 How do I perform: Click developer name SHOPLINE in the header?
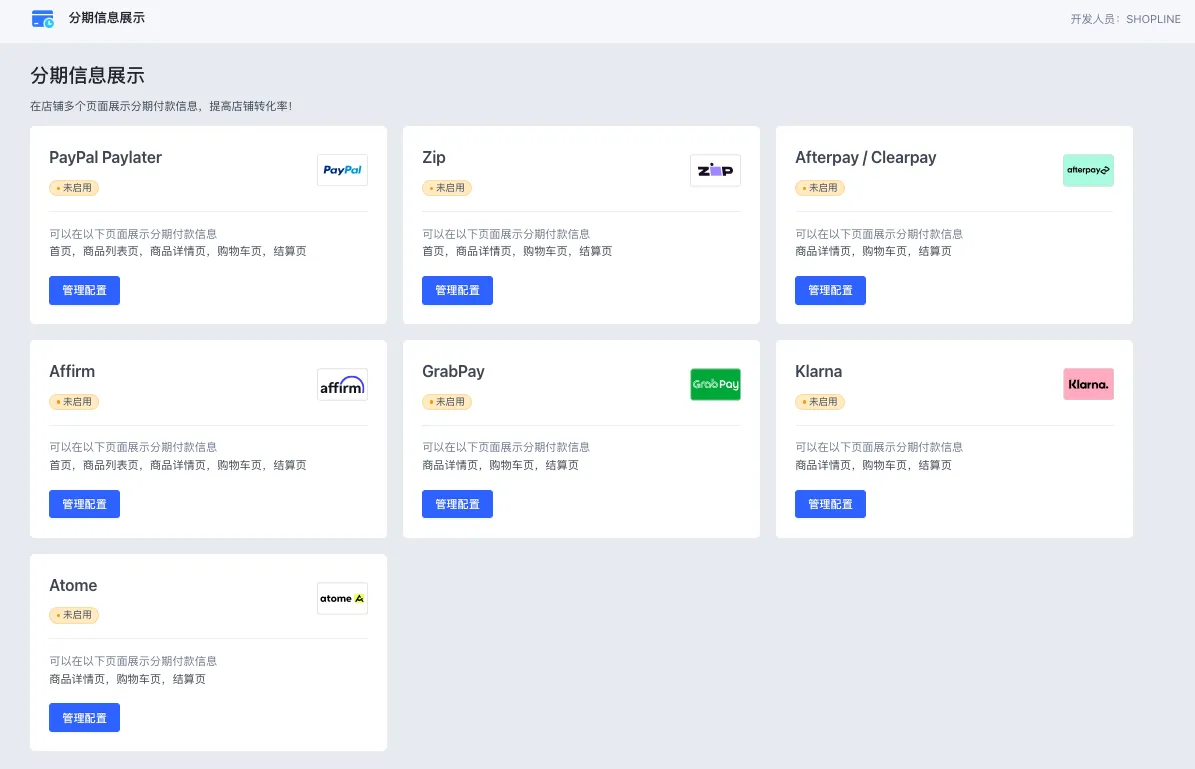click(1153, 19)
